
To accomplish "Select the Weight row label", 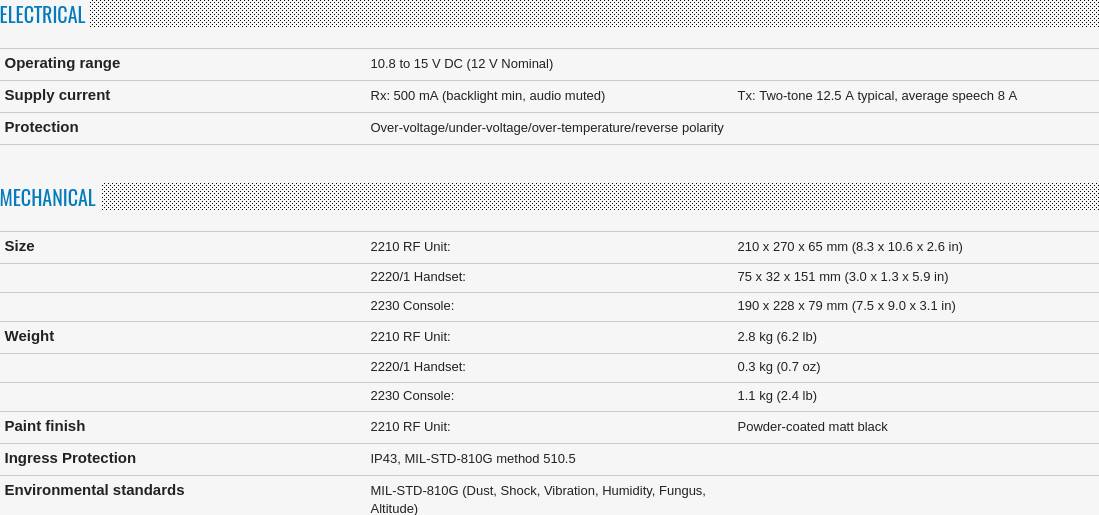I will [29, 336].
